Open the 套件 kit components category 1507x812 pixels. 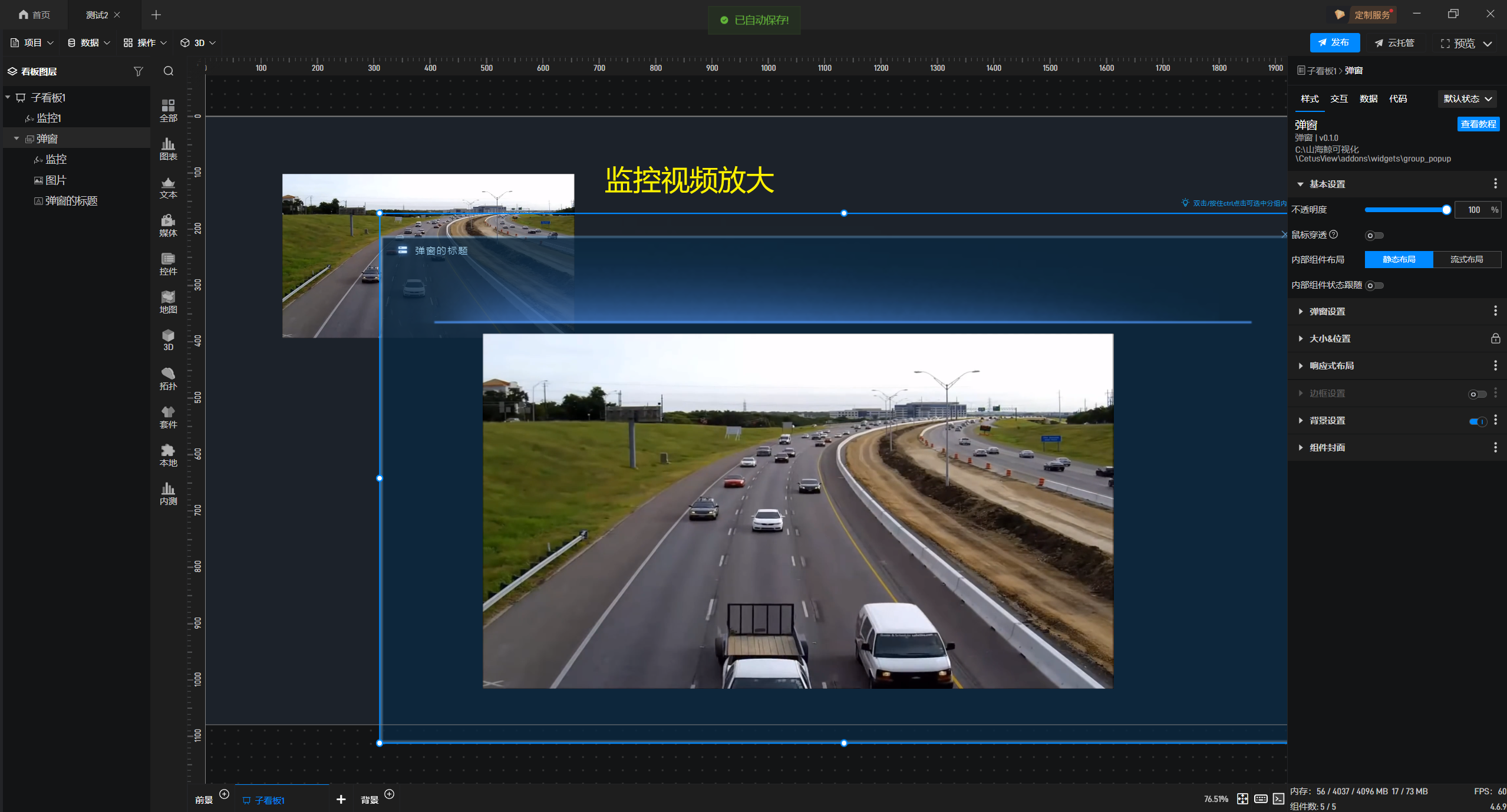coord(168,417)
